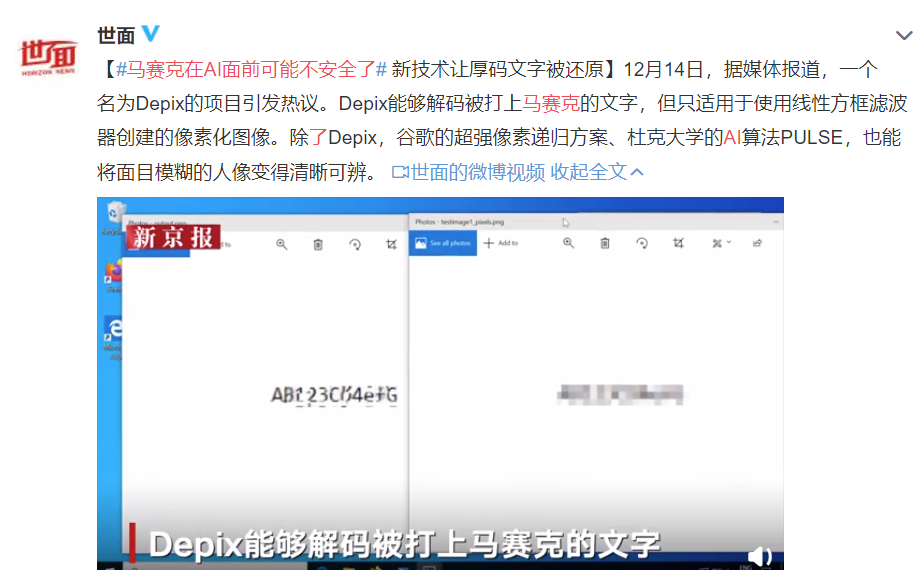Click See all photos button in right window
921x570 pixels.
[443, 243]
